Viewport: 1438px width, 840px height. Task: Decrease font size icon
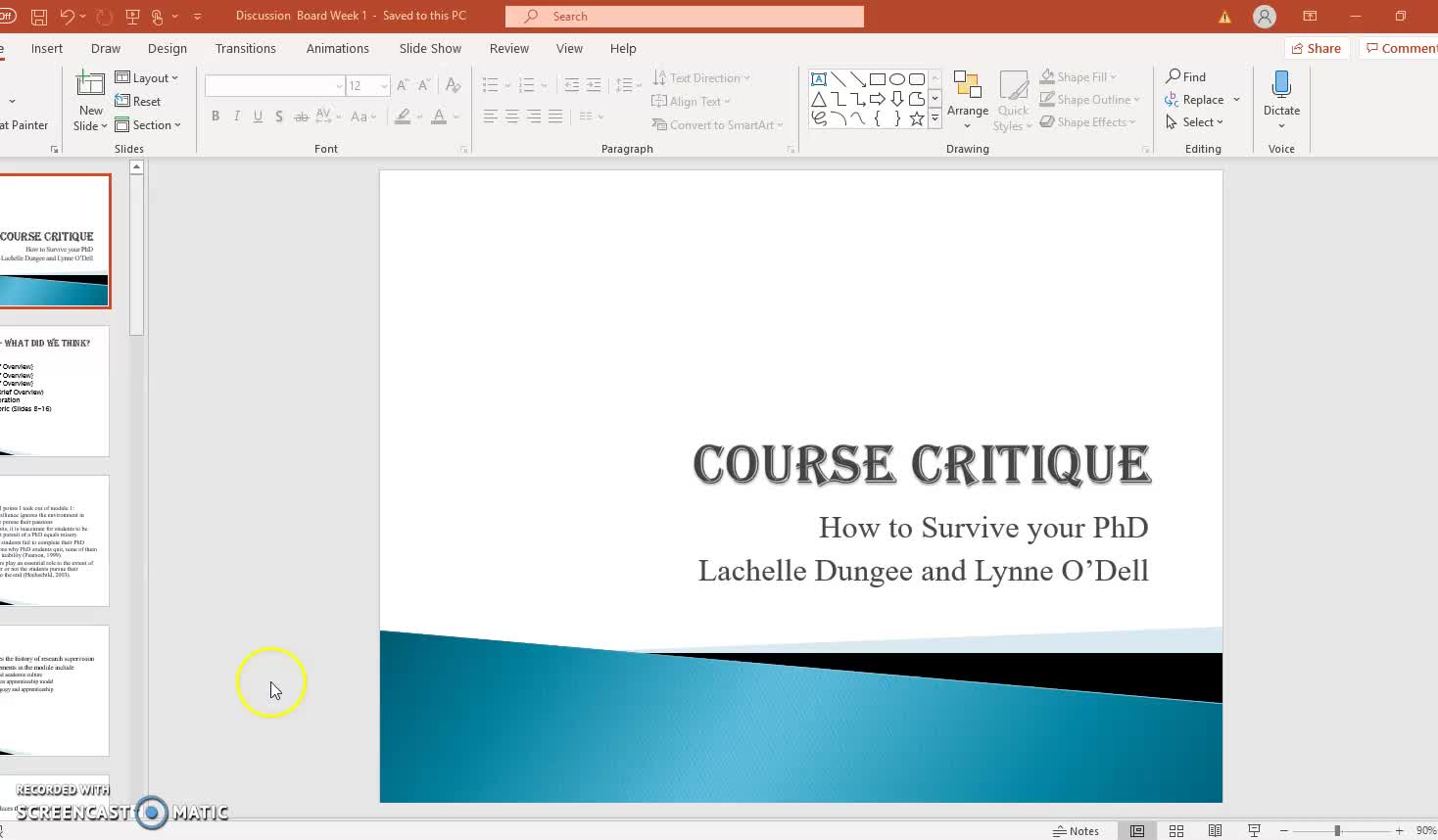(x=424, y=86)
